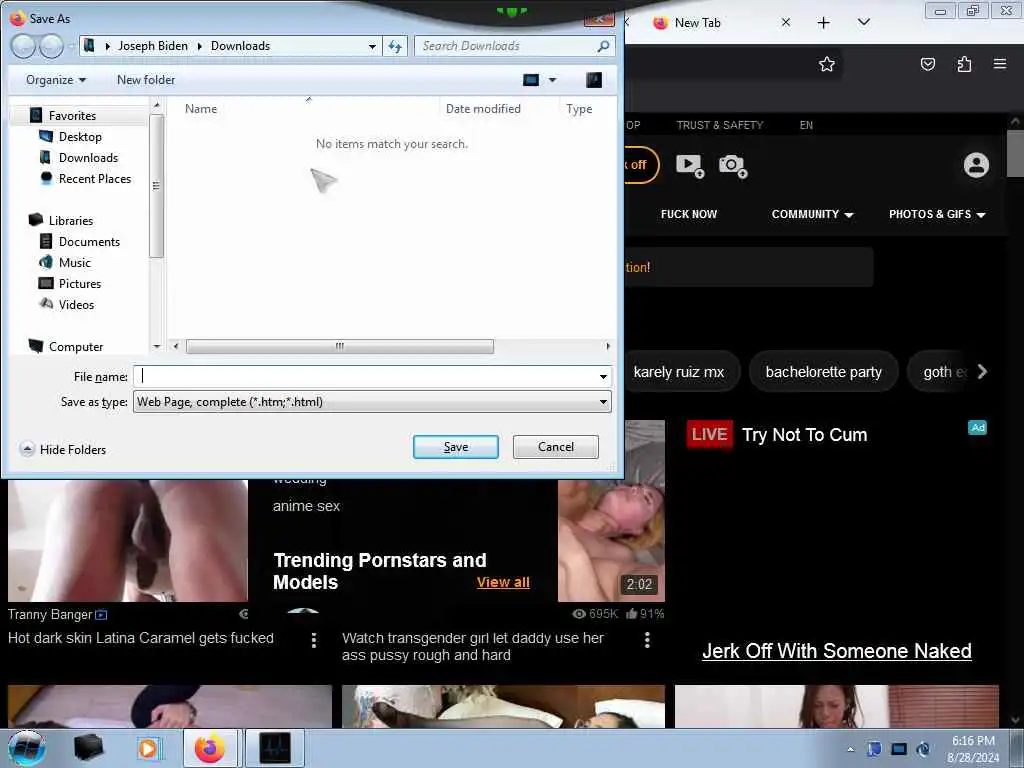Click the dark folder icon on the taskbar

[x=88, y=748]
